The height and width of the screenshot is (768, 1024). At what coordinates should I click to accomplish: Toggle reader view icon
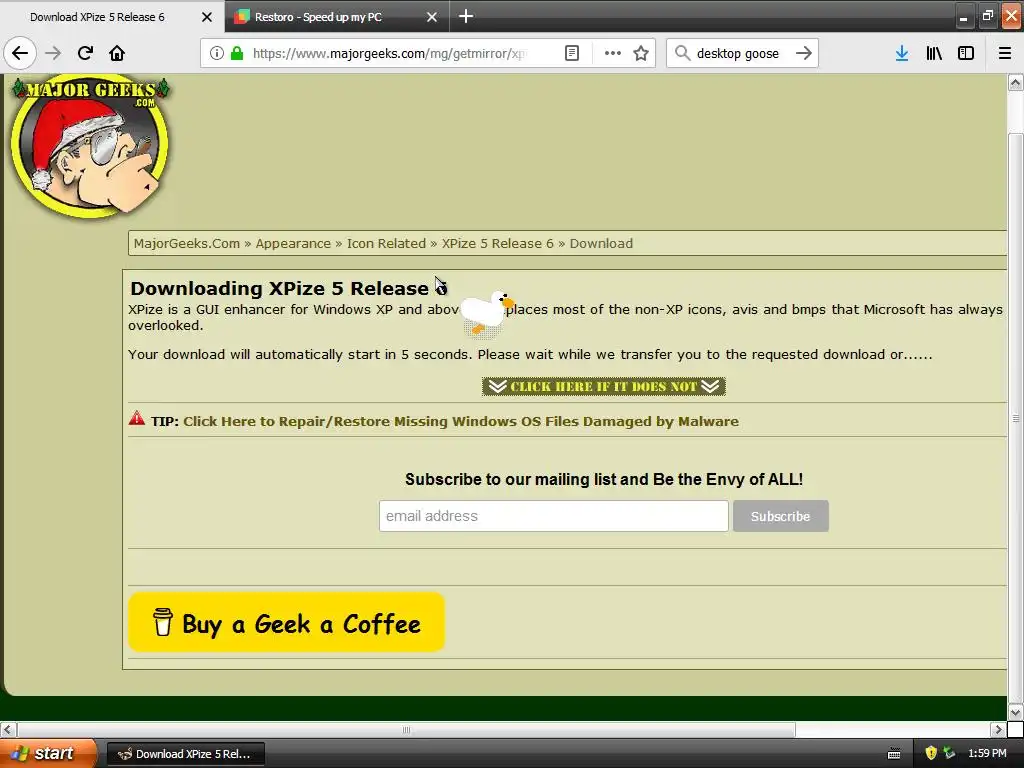pos(571,53)
